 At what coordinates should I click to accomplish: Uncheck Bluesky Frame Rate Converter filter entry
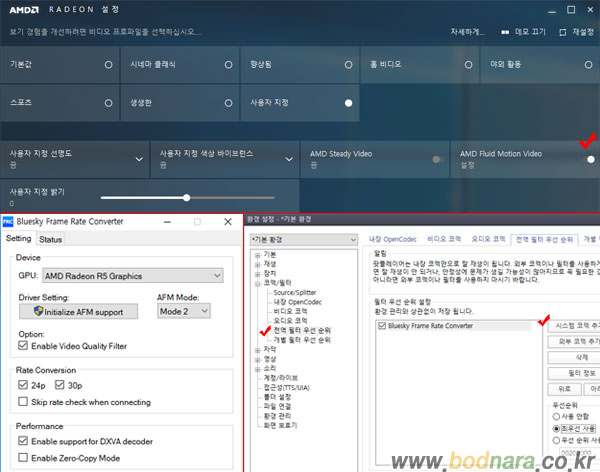pos(382,326)
